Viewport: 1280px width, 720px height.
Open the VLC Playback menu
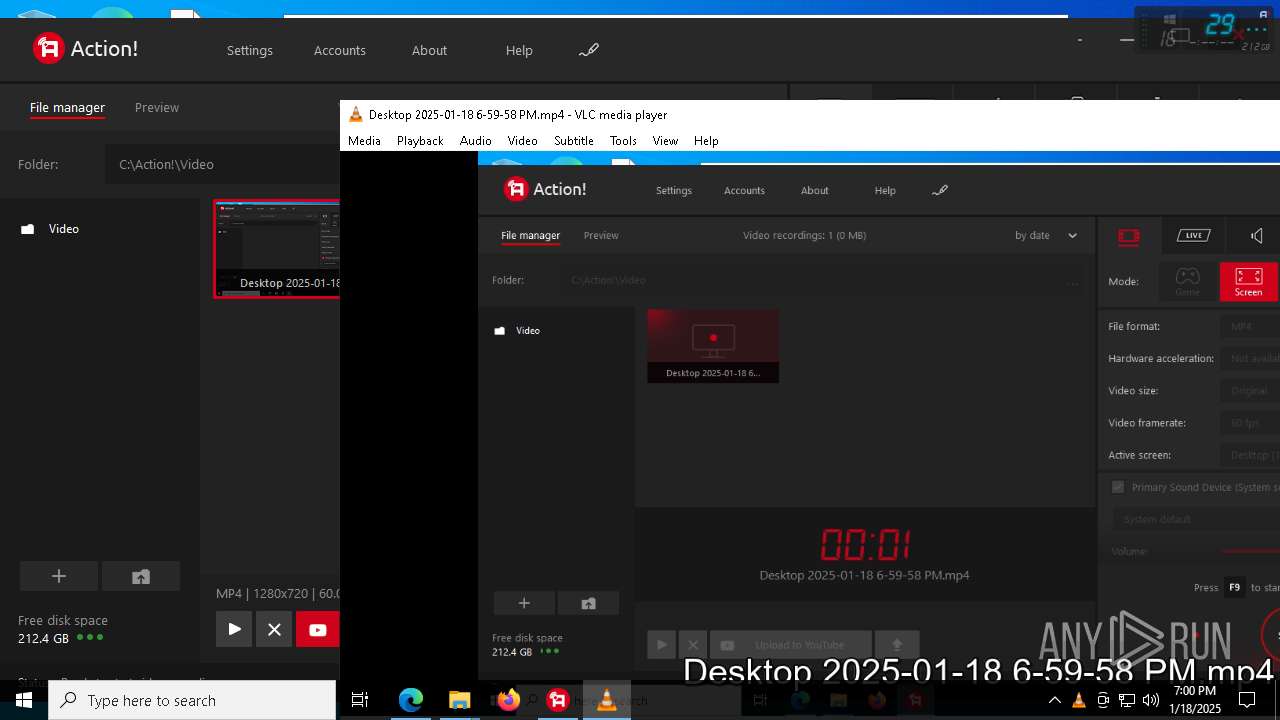point(420,141)
